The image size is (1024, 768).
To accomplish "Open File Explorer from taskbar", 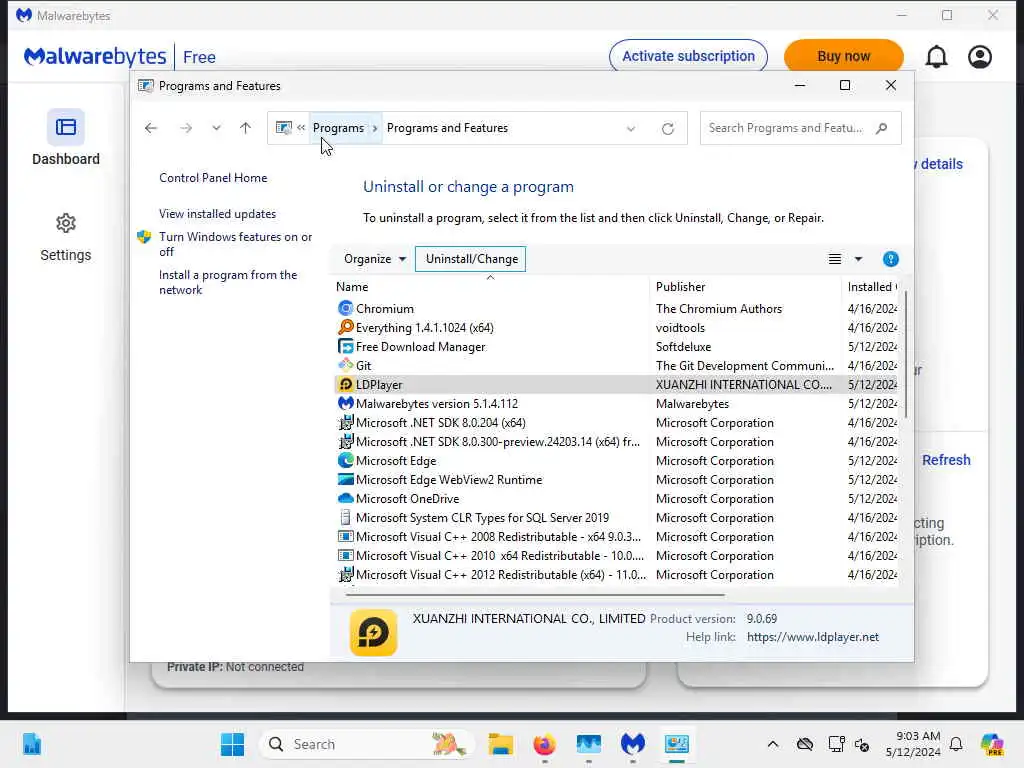I will coord(500,744).
